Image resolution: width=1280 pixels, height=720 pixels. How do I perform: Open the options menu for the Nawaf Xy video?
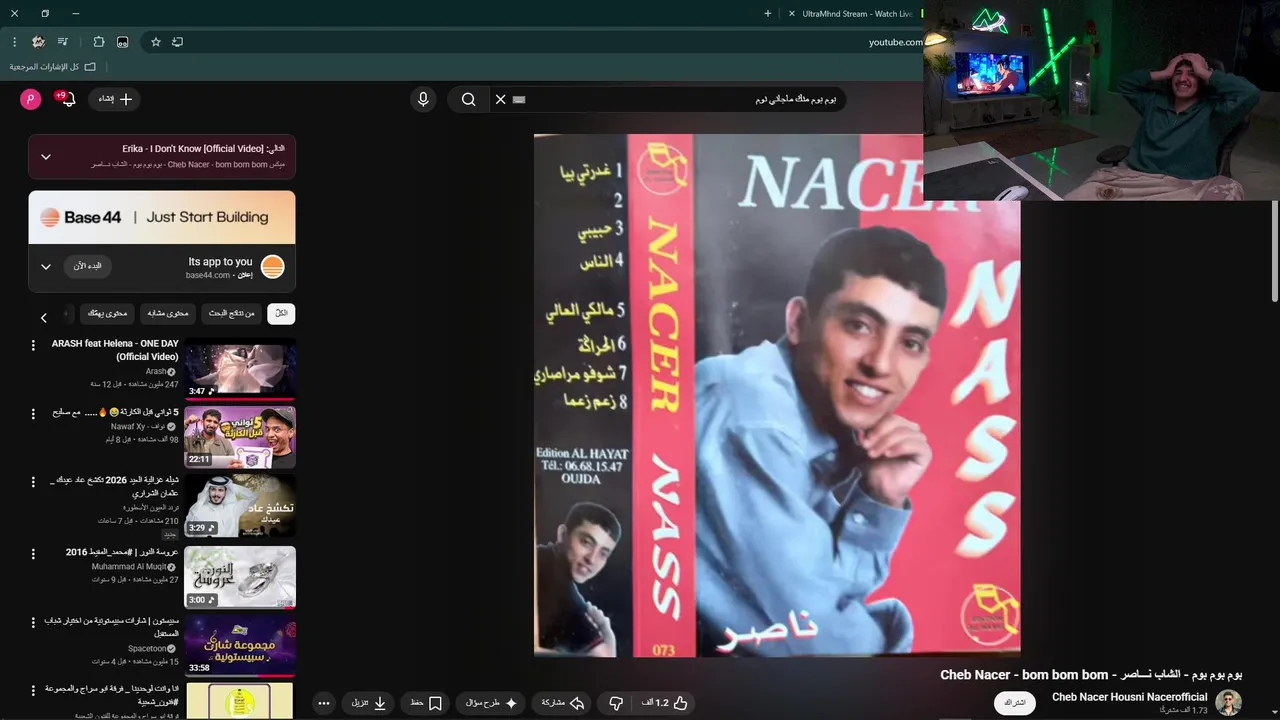33,413
